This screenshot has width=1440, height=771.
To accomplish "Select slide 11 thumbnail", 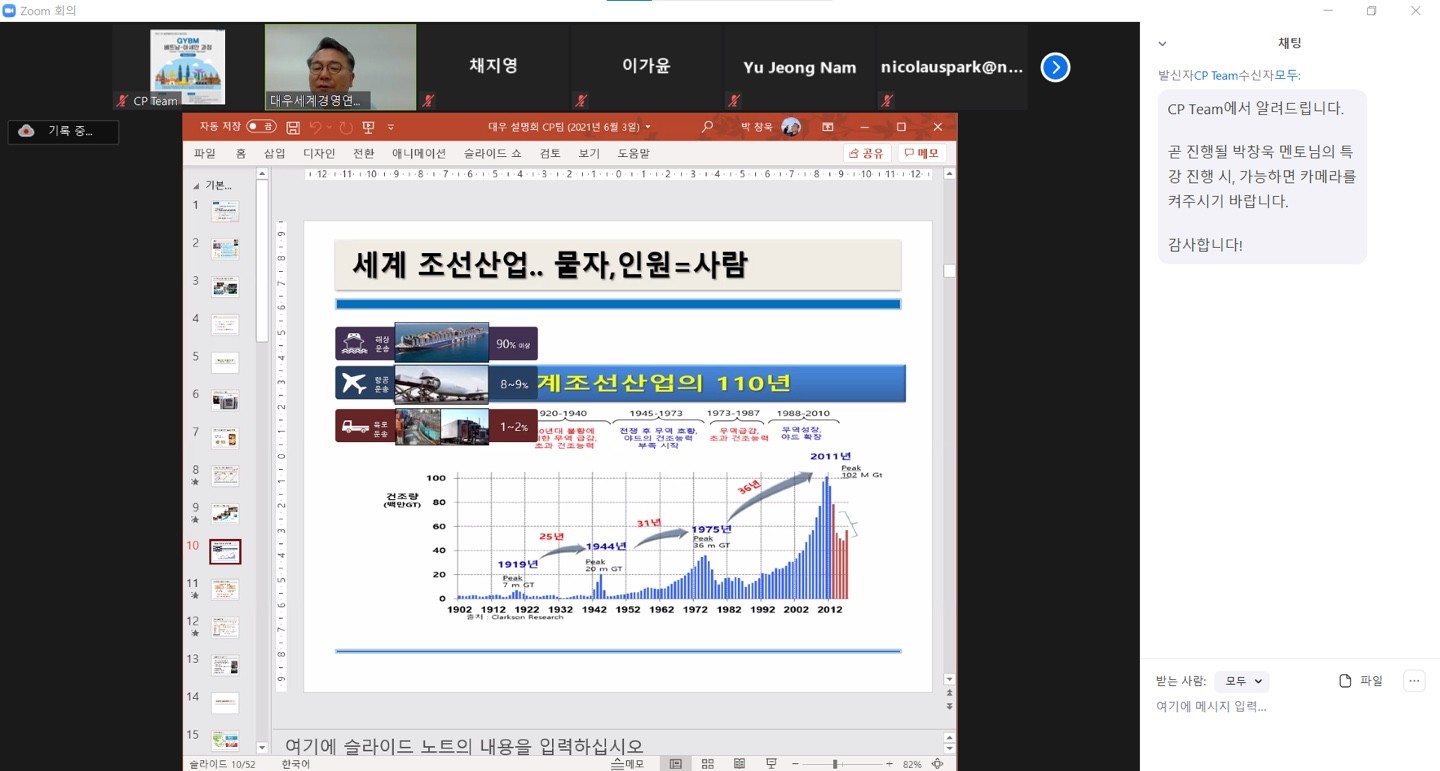I will [225, 590].
